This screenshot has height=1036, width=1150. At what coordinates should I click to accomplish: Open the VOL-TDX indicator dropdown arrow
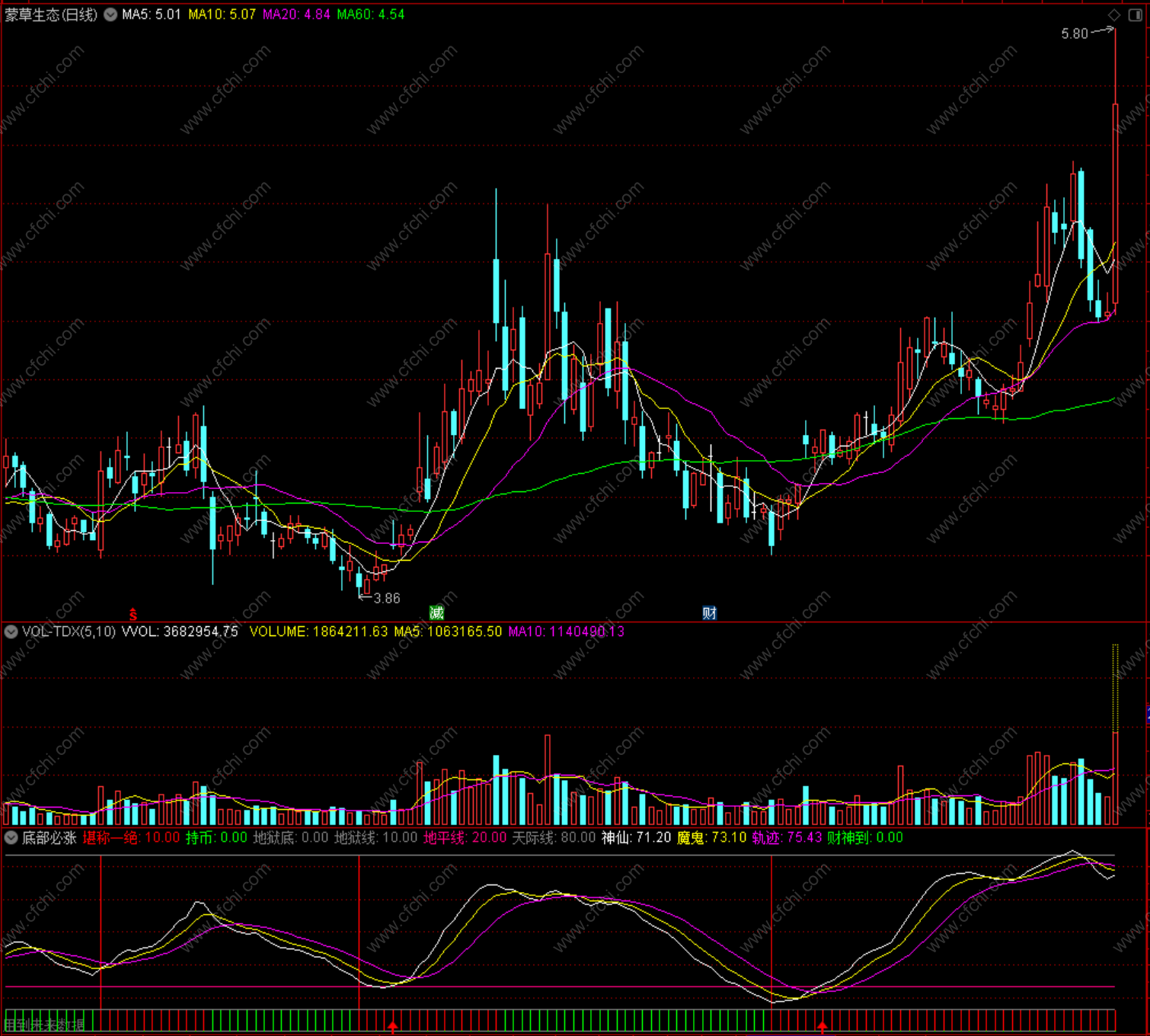(11, 632)
